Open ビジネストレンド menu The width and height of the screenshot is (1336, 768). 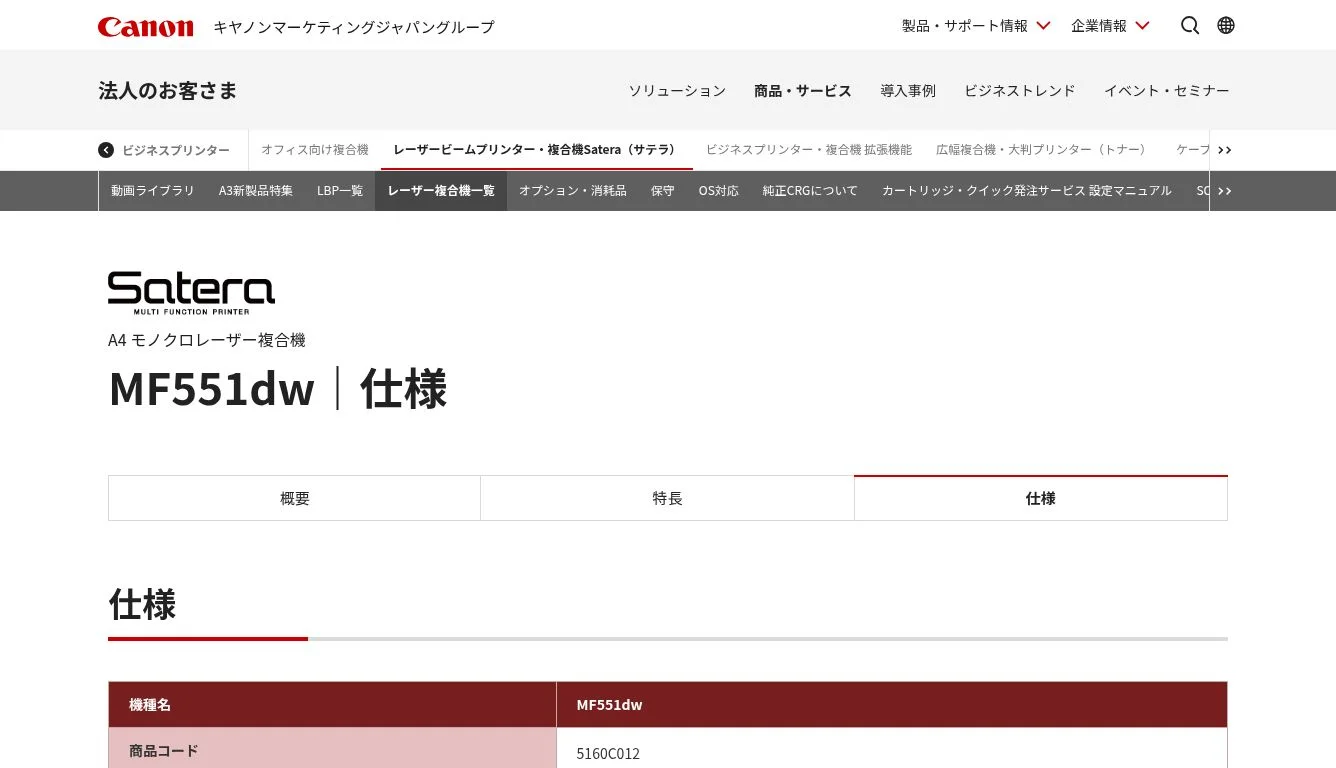(x=1020, y=91)
